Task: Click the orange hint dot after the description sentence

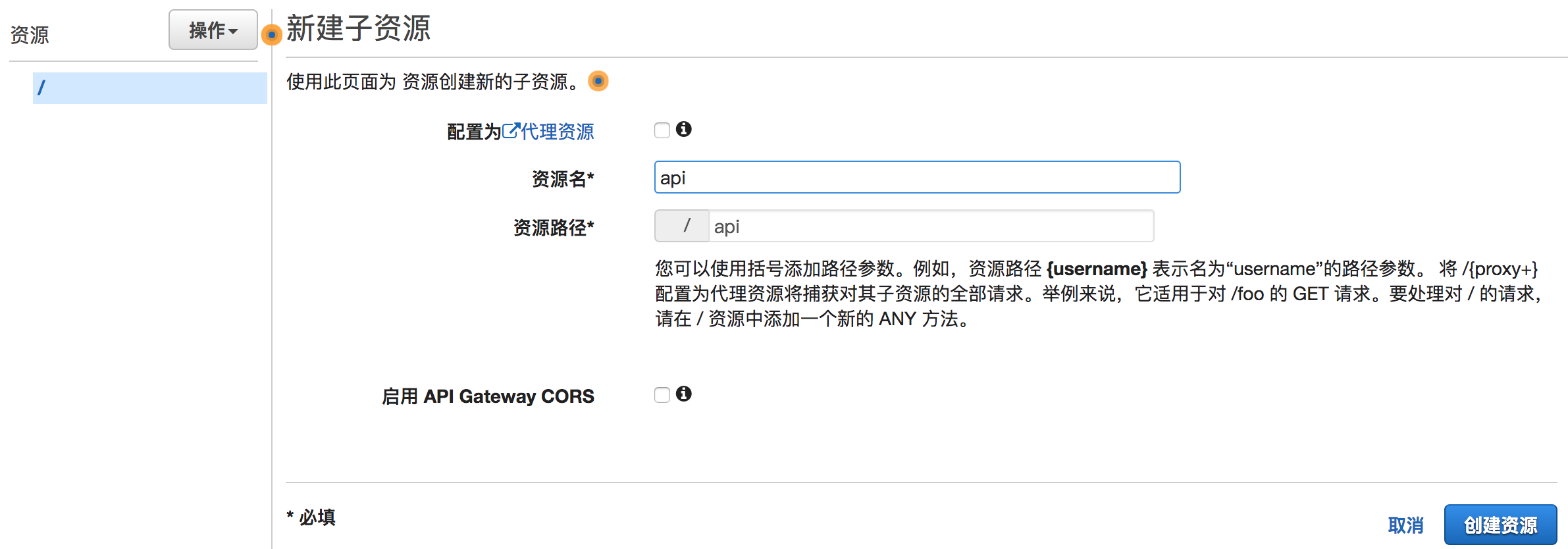Action: (x=598, y=81)
